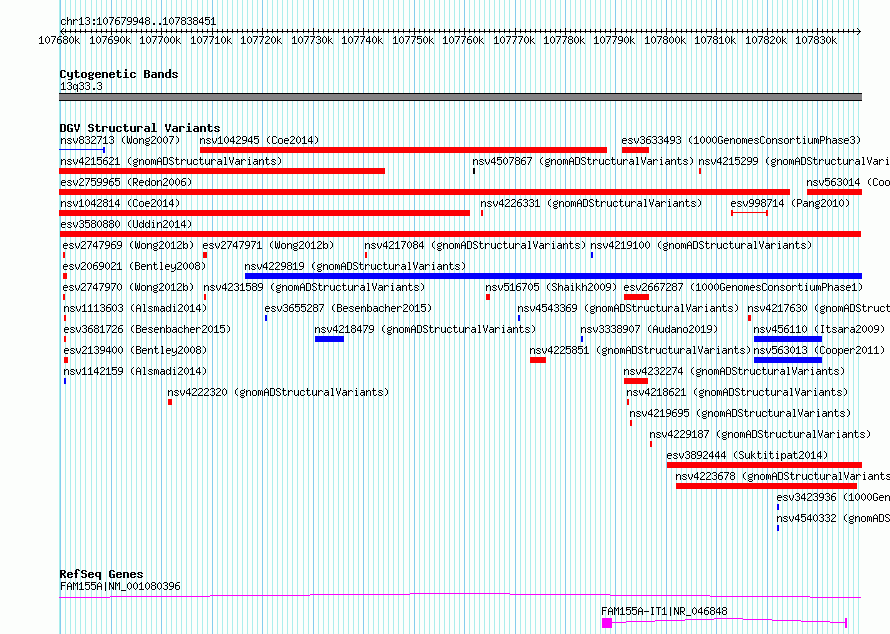Open variant nsv4226331 label
This screenshot has height=634, width=890.
point(591,203)
